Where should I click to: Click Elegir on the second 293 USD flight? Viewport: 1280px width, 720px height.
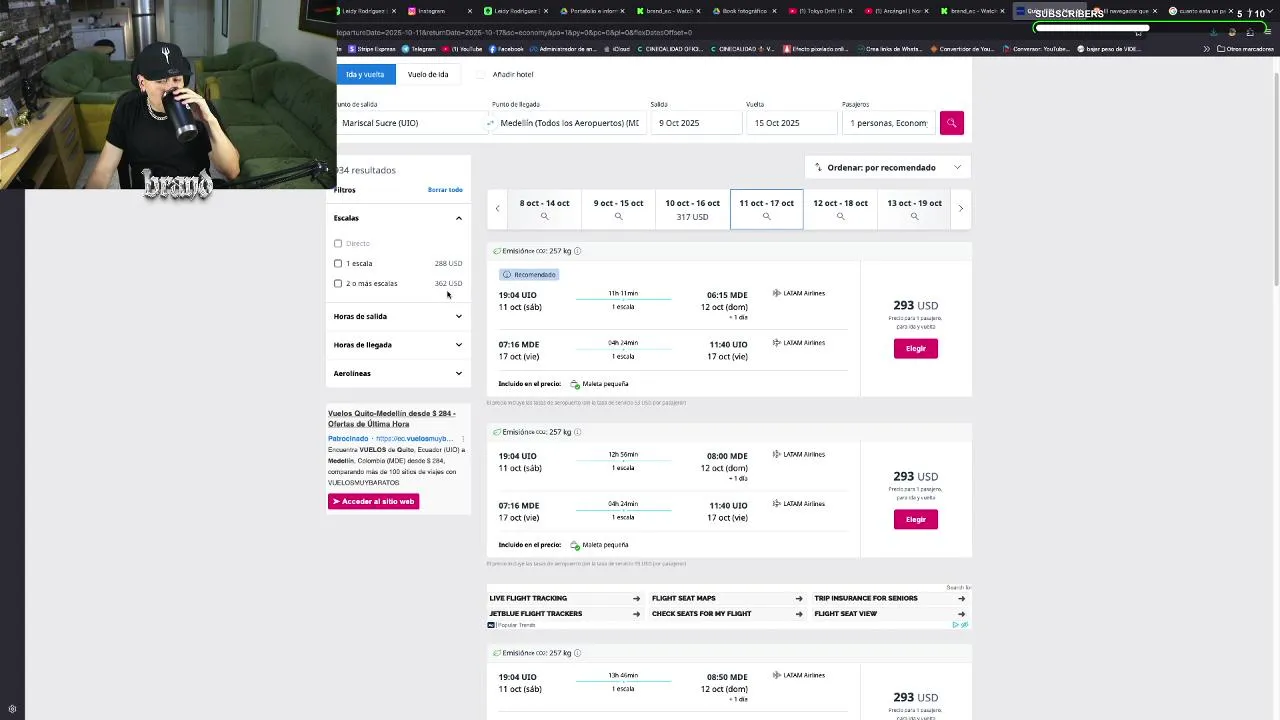915,519
